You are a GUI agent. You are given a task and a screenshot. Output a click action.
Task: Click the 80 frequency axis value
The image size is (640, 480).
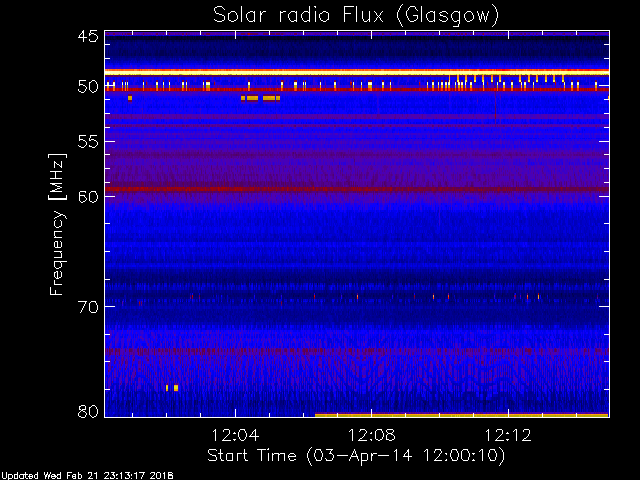88,411
